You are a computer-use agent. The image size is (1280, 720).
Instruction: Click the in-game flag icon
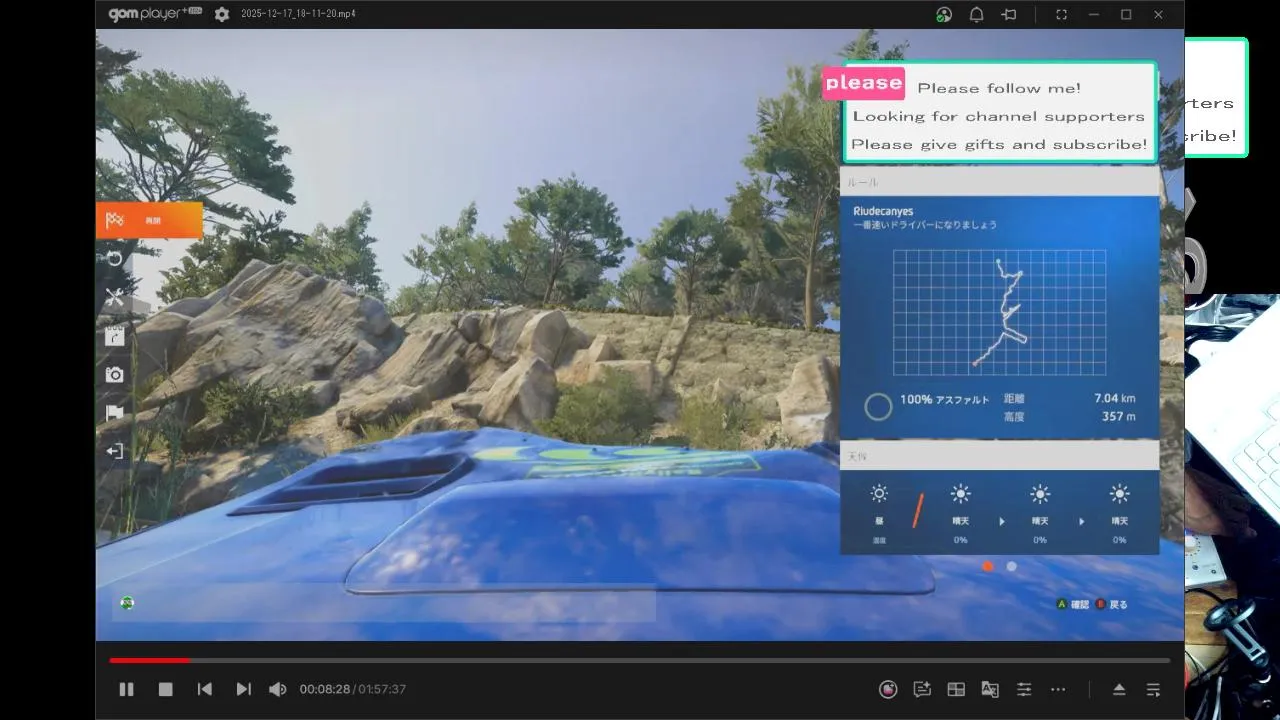[x=114, y=413]
